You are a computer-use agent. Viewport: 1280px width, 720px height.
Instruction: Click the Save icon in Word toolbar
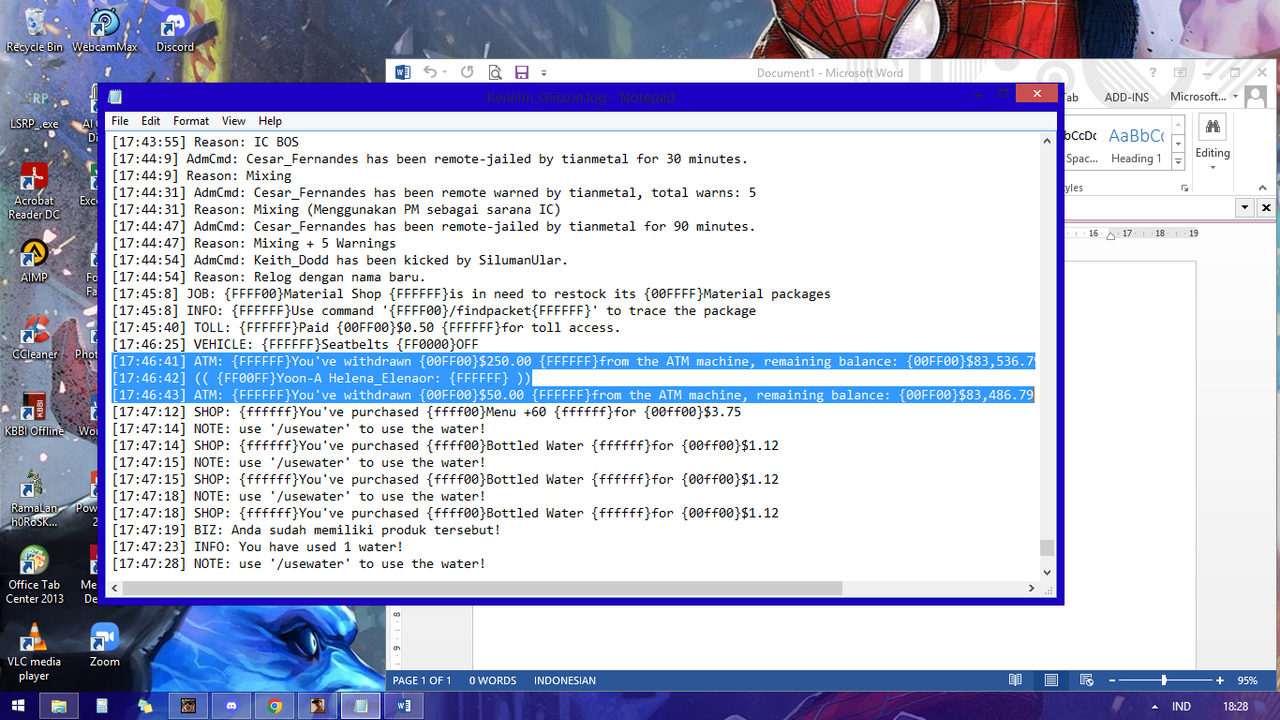click(x=521, y=72)
